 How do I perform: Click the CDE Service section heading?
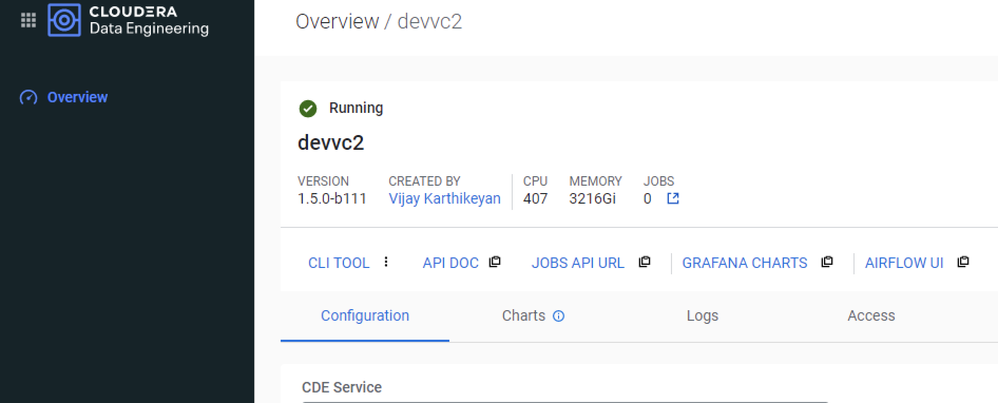tap(342, 387)
